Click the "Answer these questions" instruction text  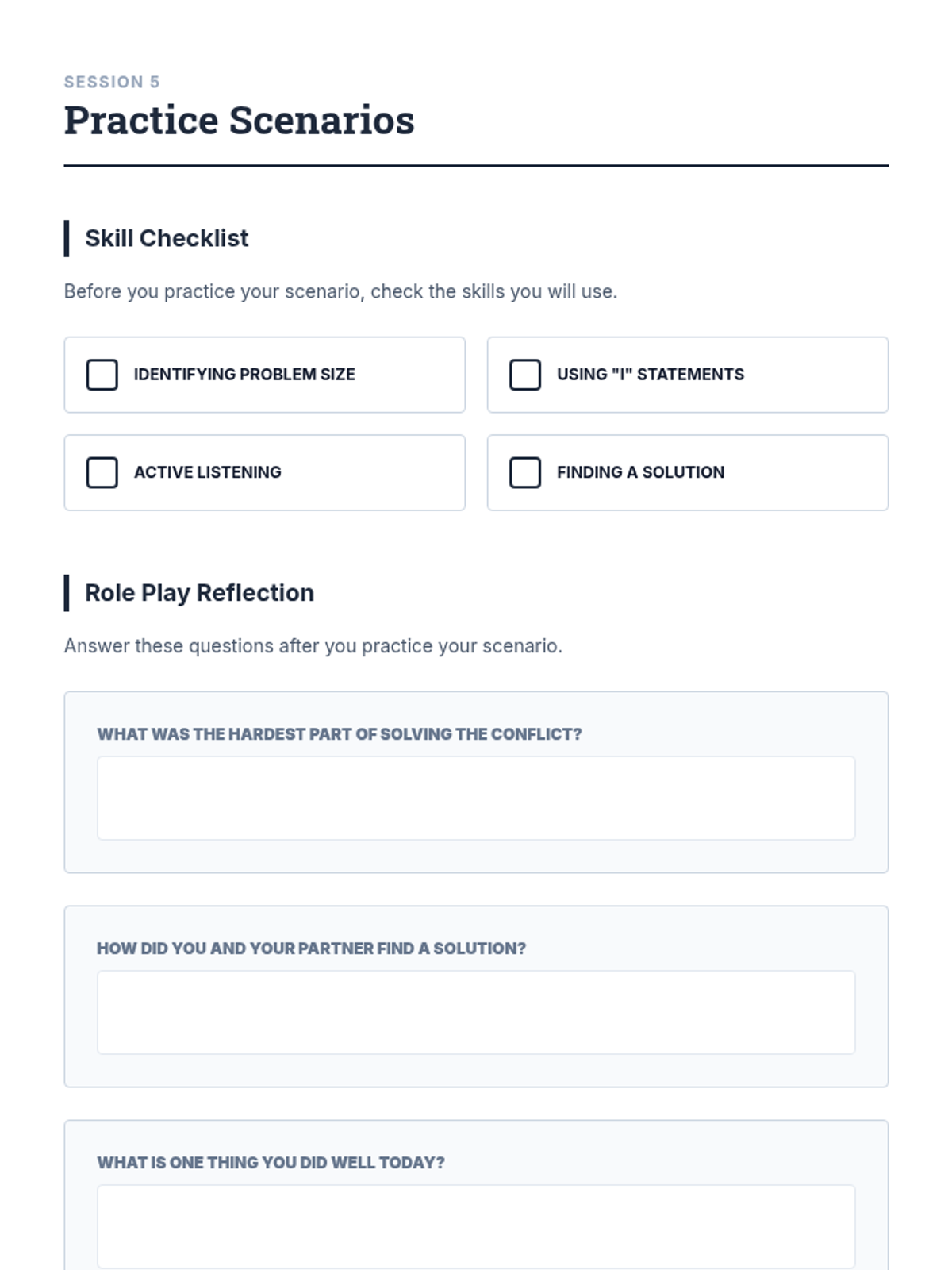coord(313,646)
